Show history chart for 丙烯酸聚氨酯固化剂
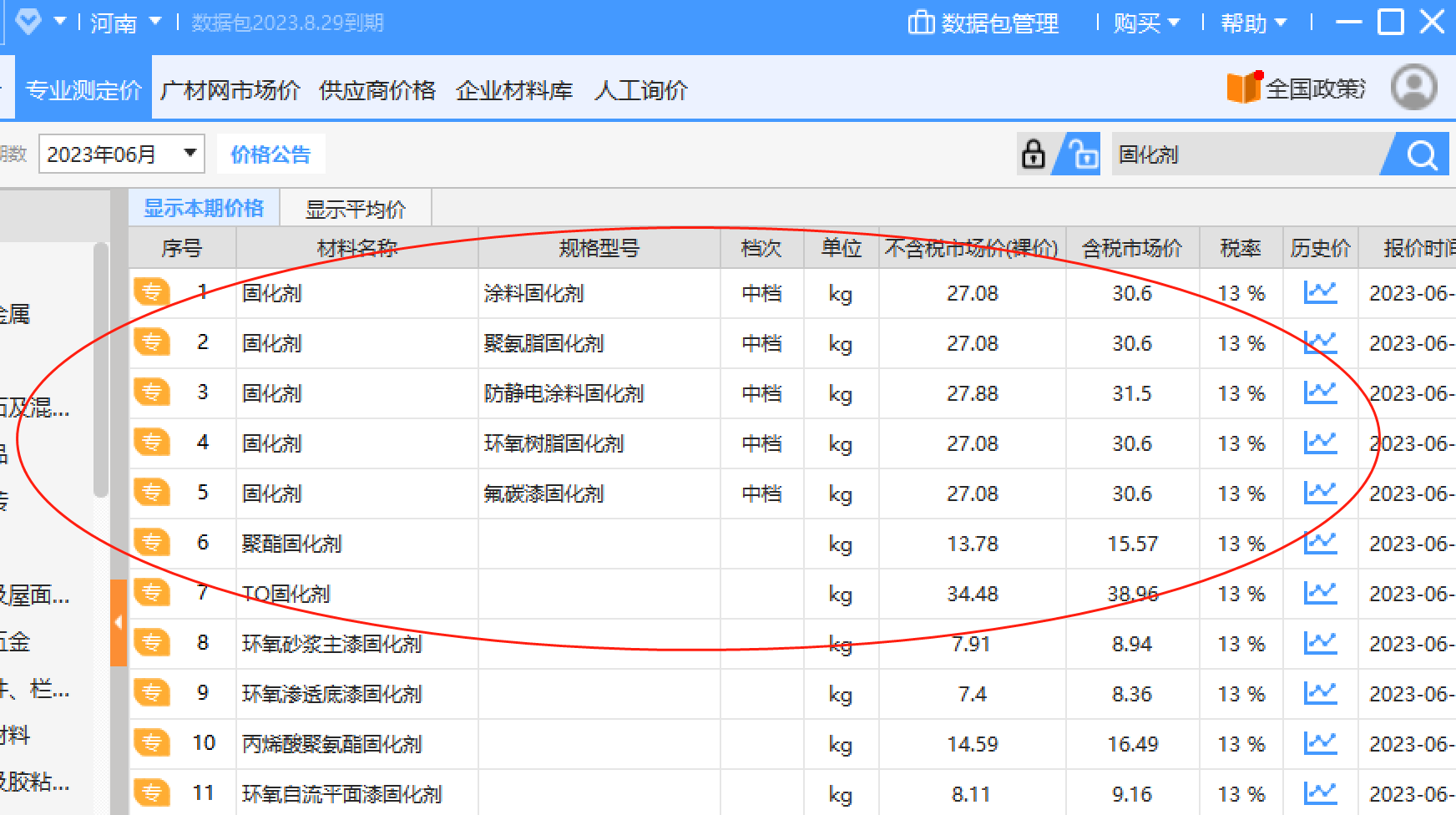1456x815 pixels. [1320, 743]
